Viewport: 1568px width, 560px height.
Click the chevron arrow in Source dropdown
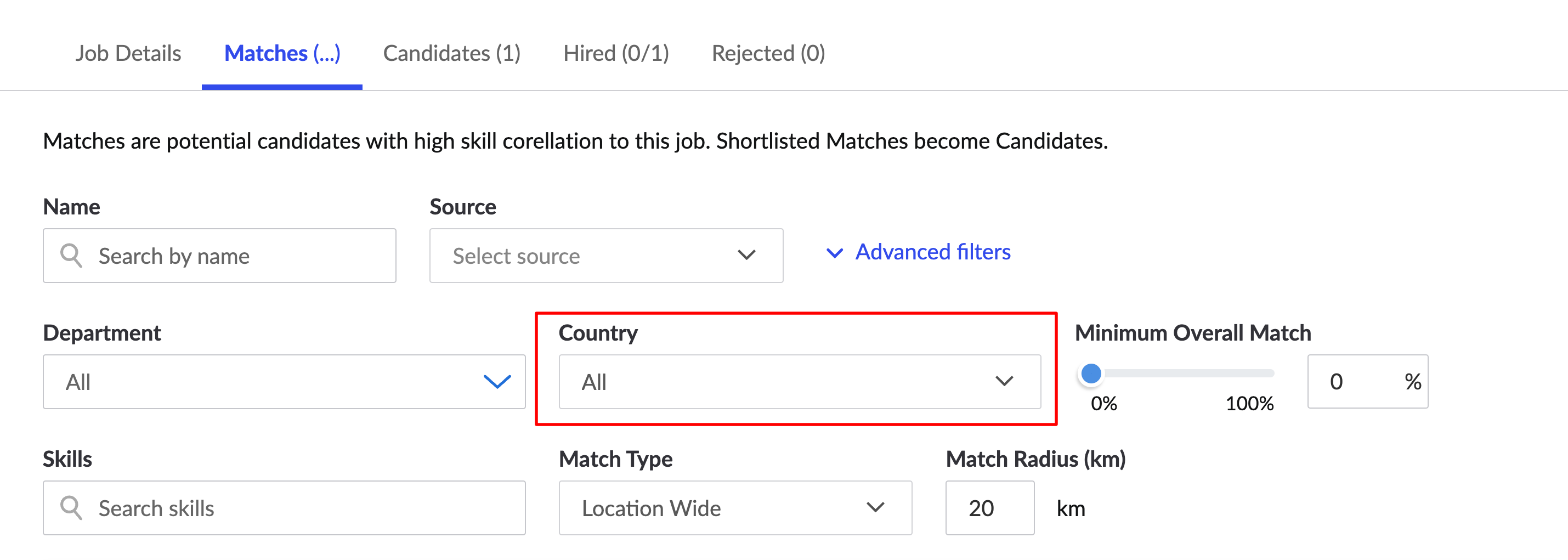click(746, 255)
